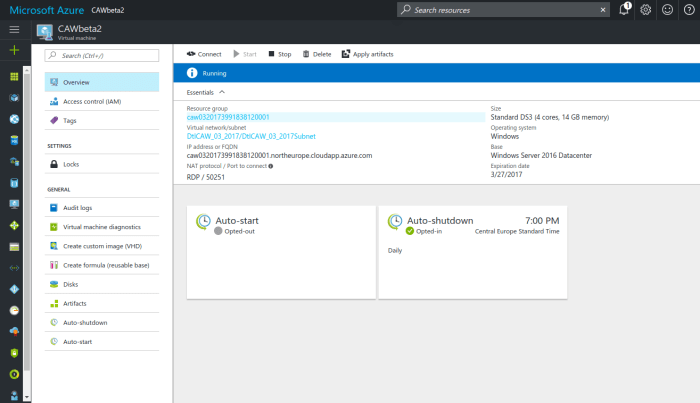
Task: Open Virtual machines monitor icon in sidebar
Action: point(14,204)
